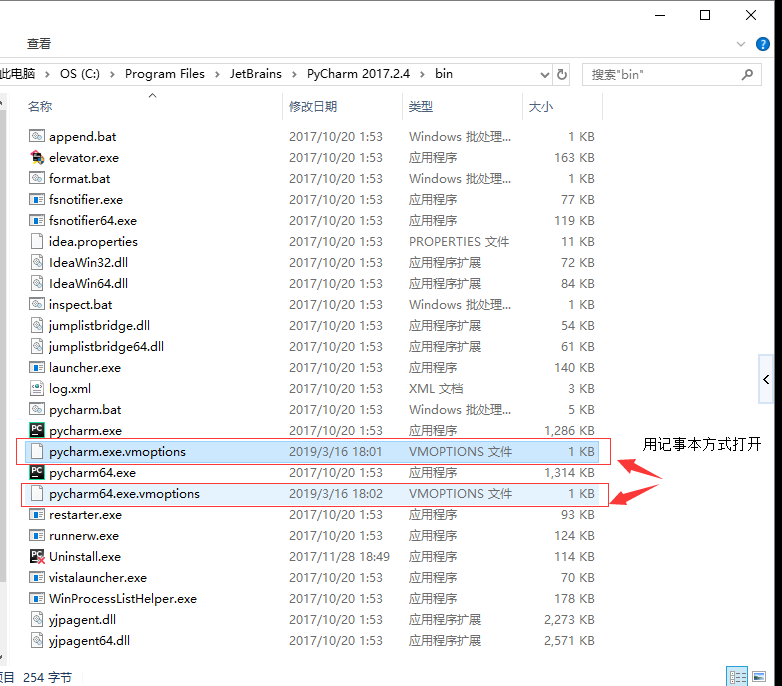Click the XML 文档 type cell
This screenshot has width=782, height=686.
tap(436, 389)
